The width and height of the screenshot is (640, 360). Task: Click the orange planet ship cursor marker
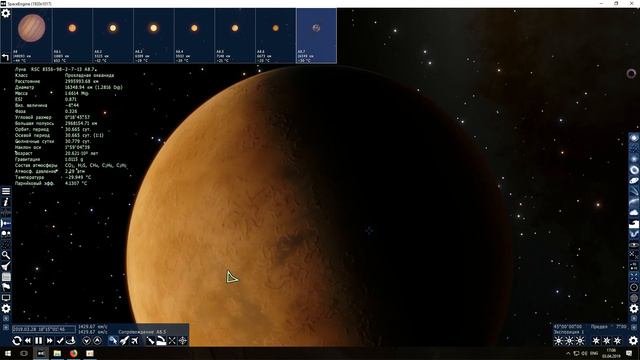tap(232, 278)
